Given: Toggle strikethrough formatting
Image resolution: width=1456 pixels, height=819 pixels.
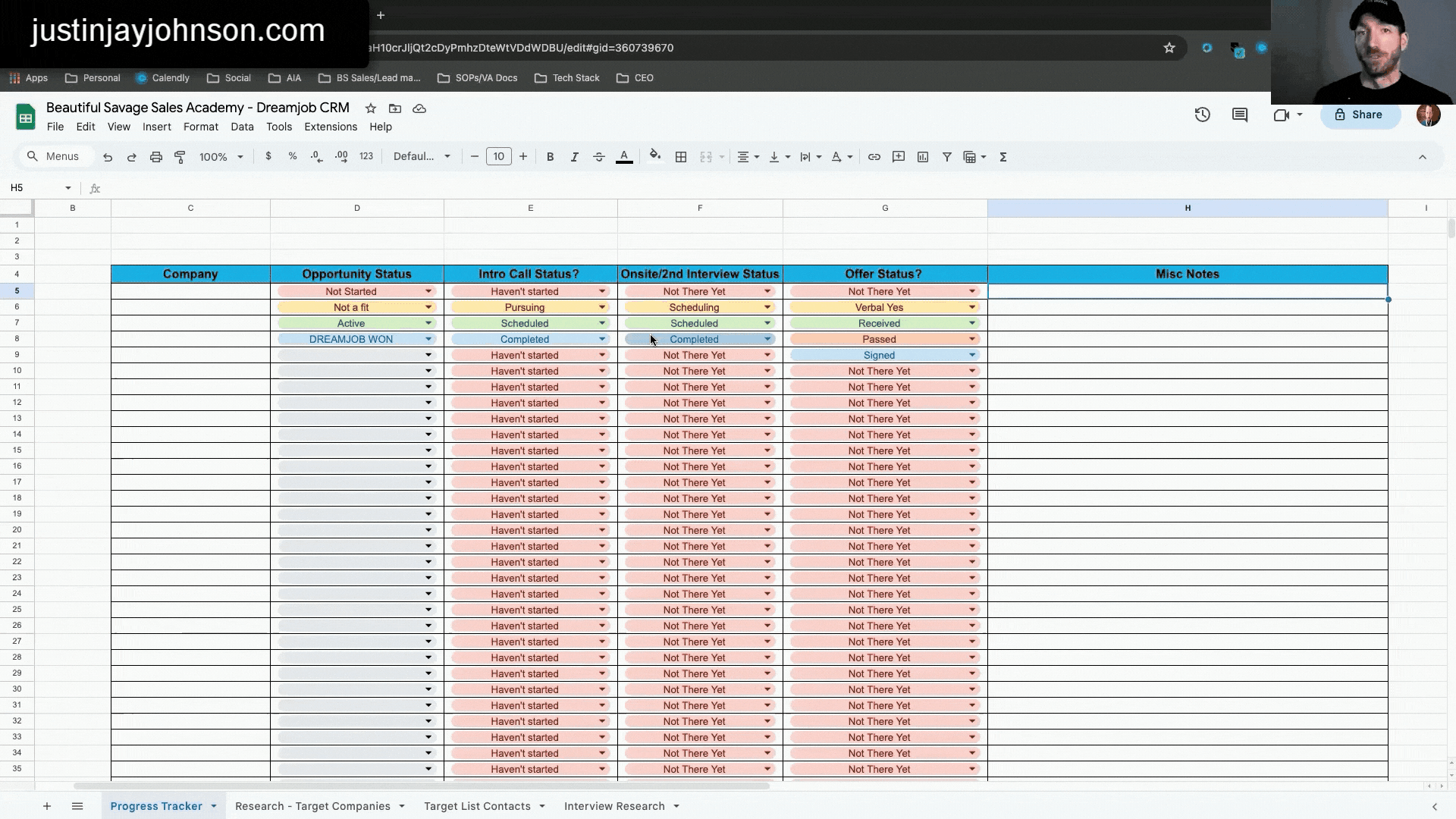Looking at the screenshot, I should point(598,157).
